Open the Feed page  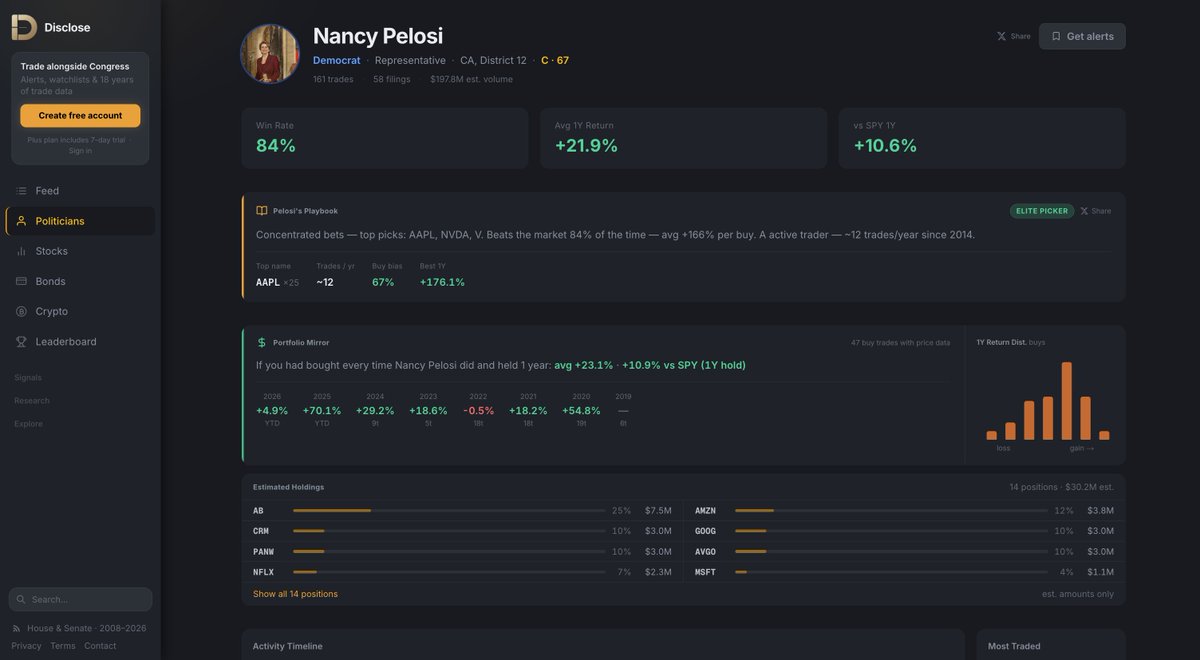[80, 191]
